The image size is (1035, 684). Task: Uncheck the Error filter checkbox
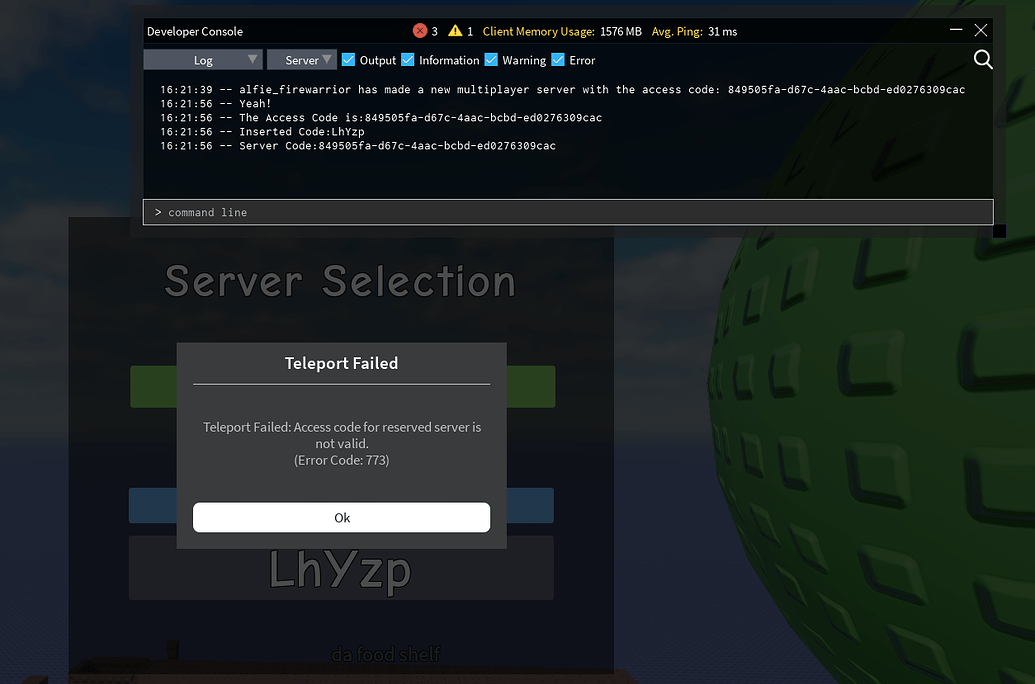[557, 60]
